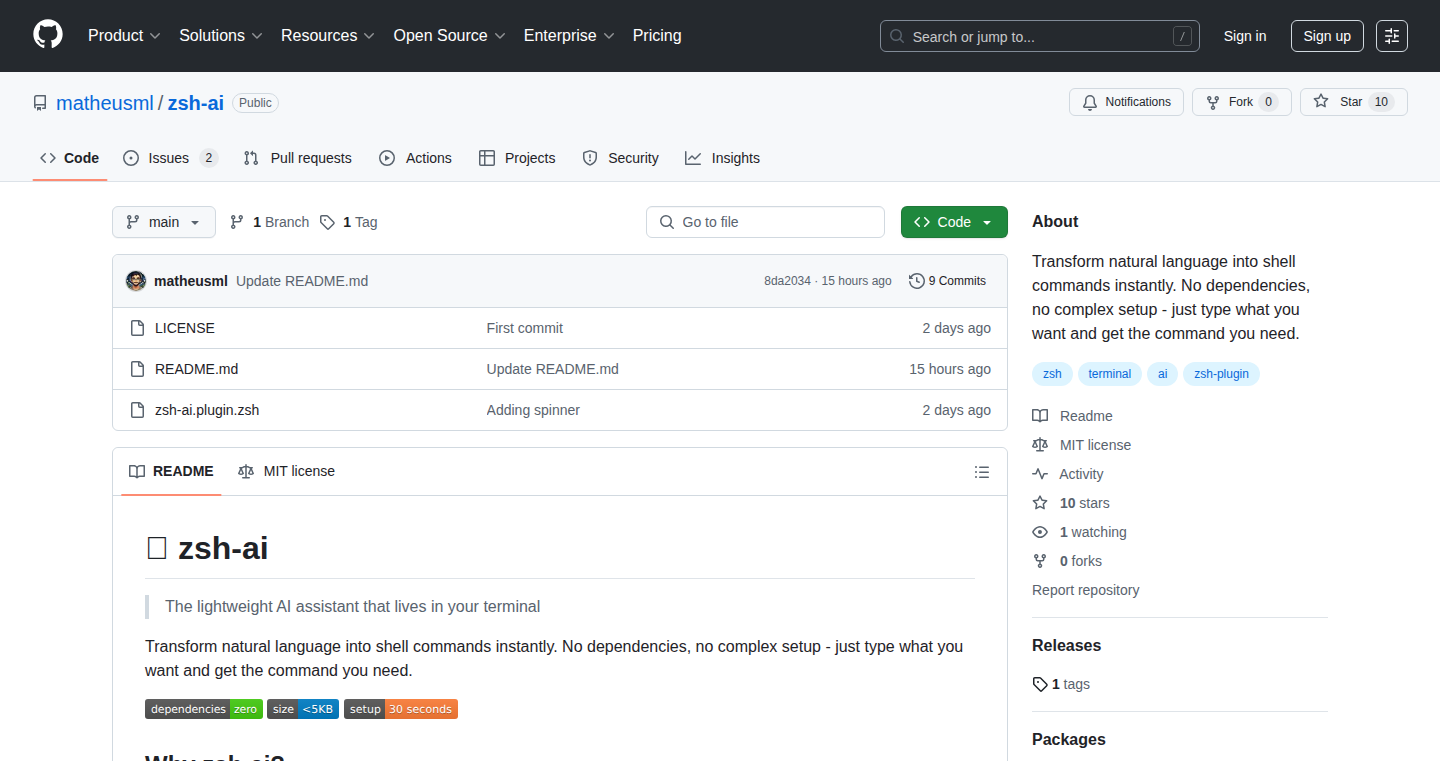This screenshot has width=1440, height=761.
Task: Switch to the Issues tab
Action: click(170, 158)
